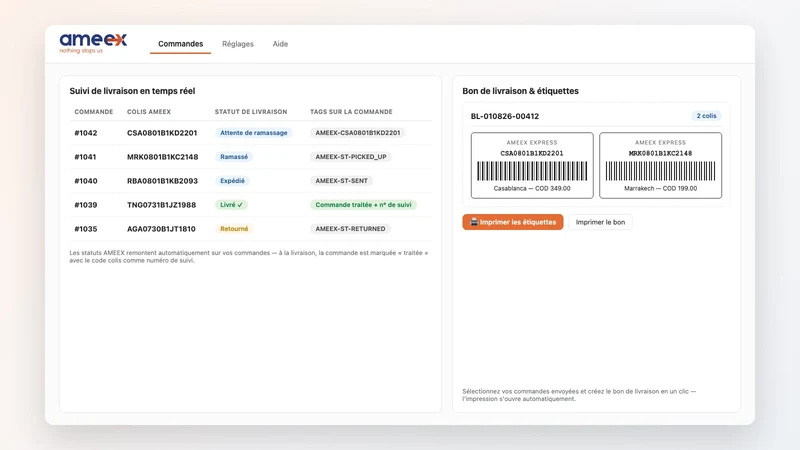Image resolution: width=800 pixels, height=450 pixels.
Task: Click the Expédié status badge
Action: (x=232, y=181)
